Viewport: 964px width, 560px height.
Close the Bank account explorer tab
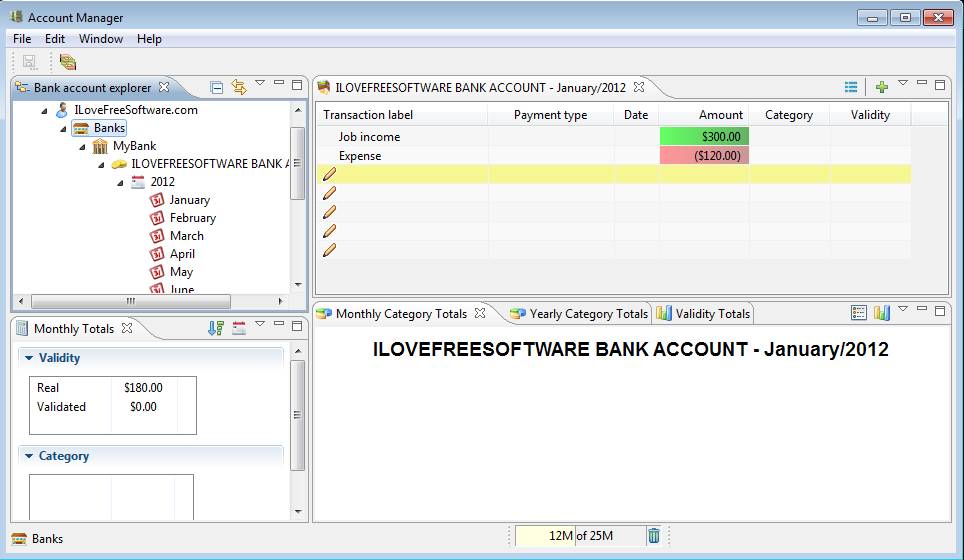click(164, 87)
